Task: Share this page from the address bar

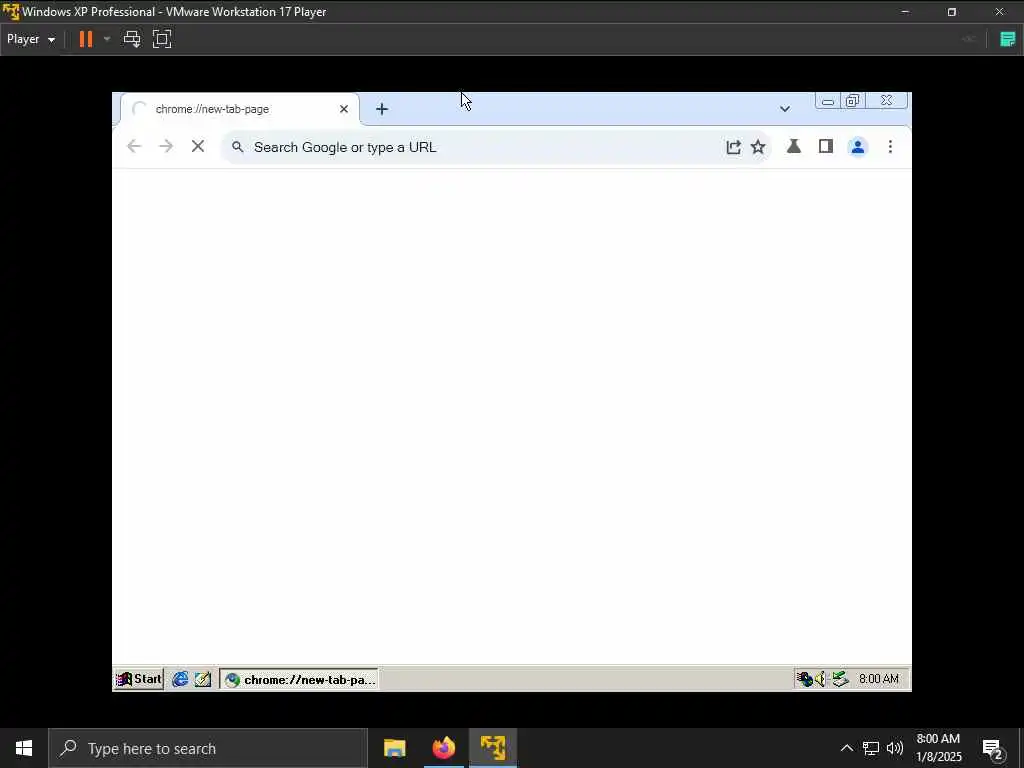Action: pyautogui.click(x=733, y=147)
